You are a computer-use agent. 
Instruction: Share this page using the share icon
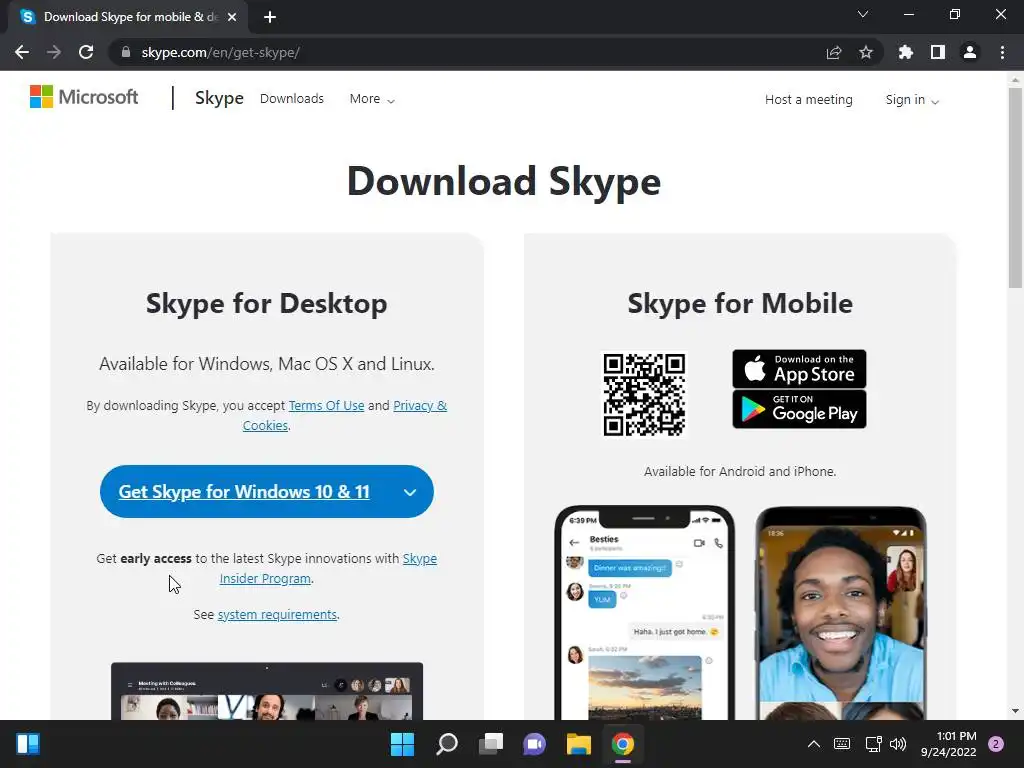pos(833,52)
